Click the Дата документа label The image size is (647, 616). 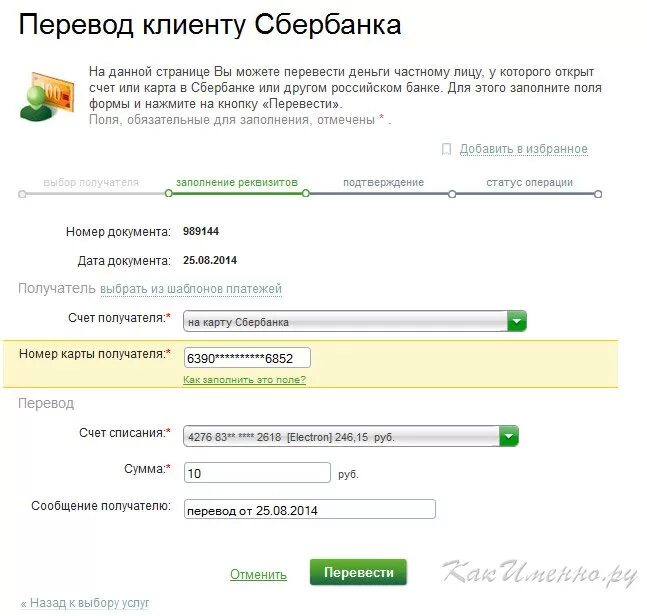124,261
